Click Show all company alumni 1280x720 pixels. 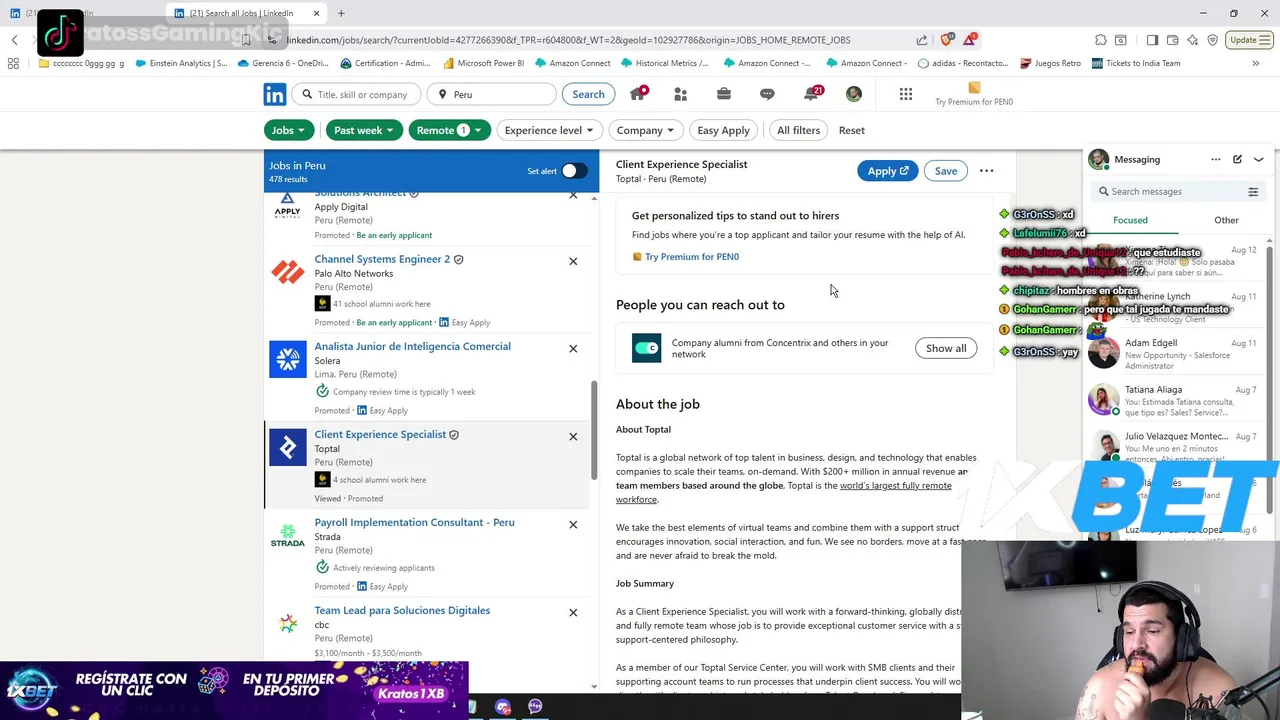(946, 348)
